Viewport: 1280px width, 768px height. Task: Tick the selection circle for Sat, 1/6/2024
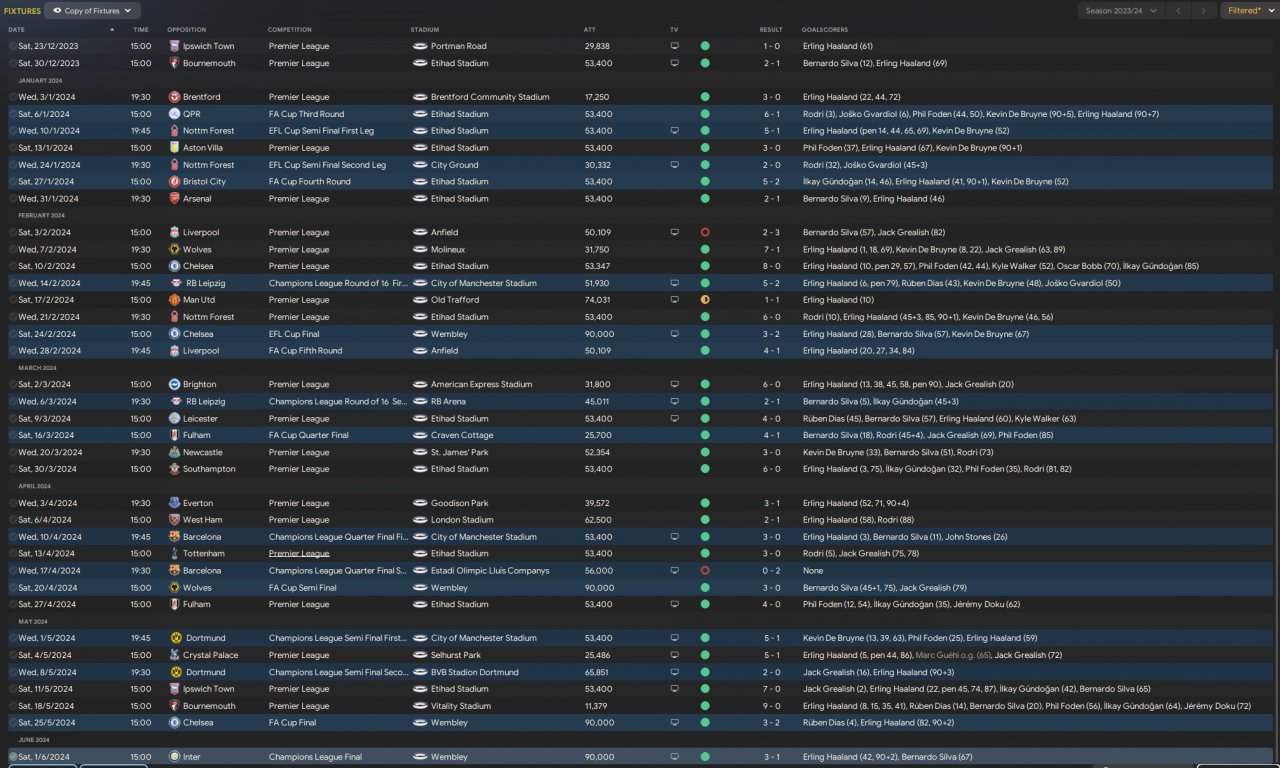[x=13, y=757]
